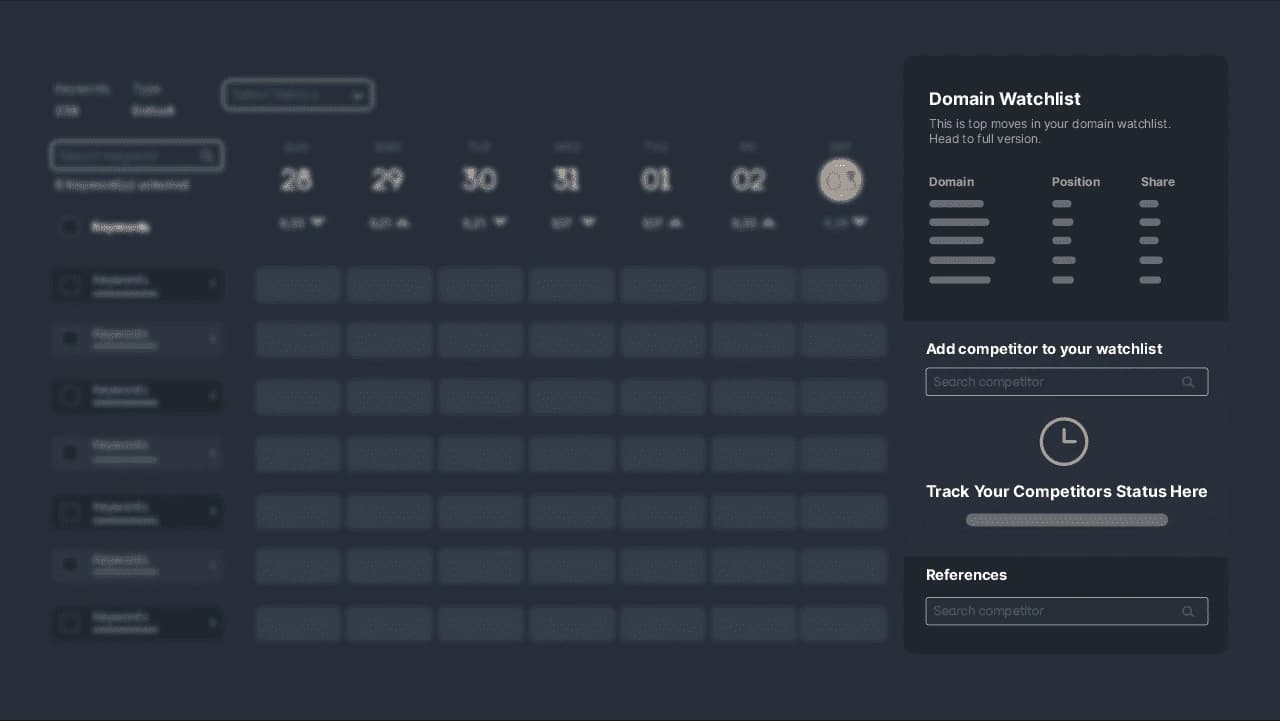Click the clock icon in the watchlist panel
This screenshot has width=1280, height=721.
(x=1064, y=441)
